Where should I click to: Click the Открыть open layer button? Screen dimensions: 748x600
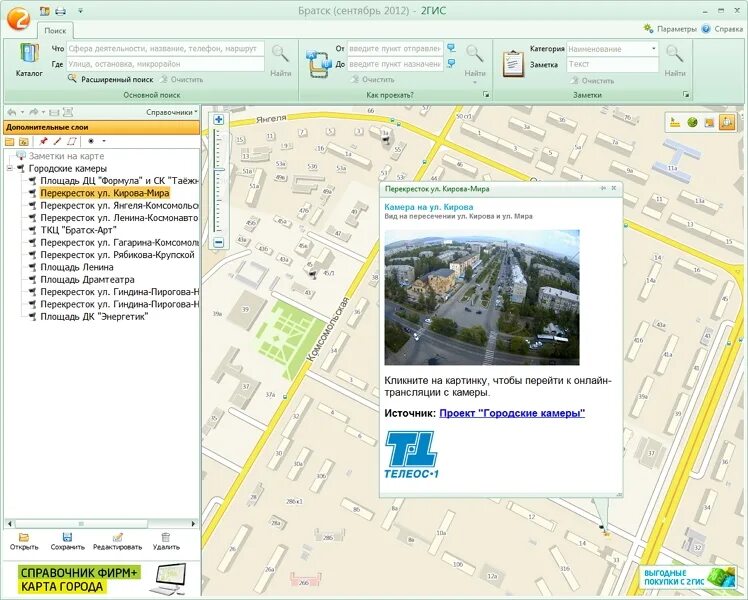pos(24,542)
